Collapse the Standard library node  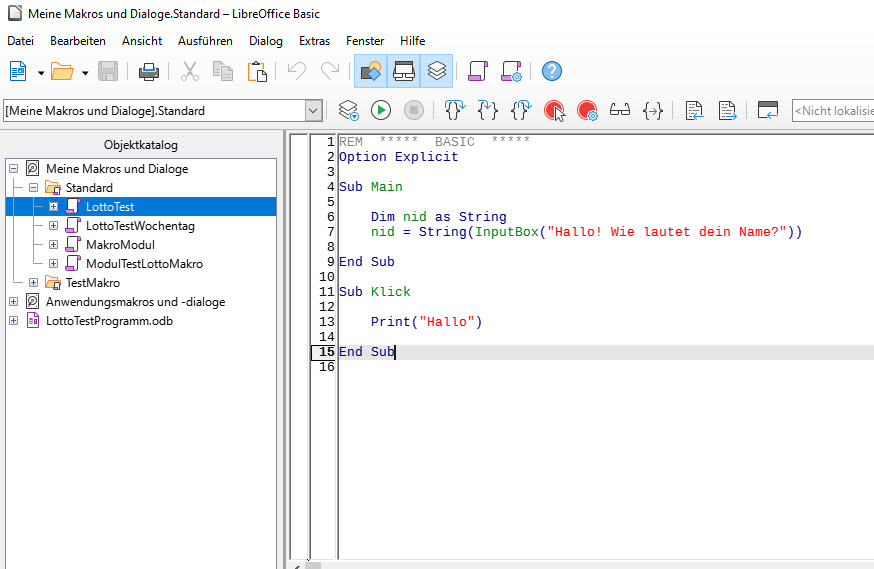tap(33, 188)
